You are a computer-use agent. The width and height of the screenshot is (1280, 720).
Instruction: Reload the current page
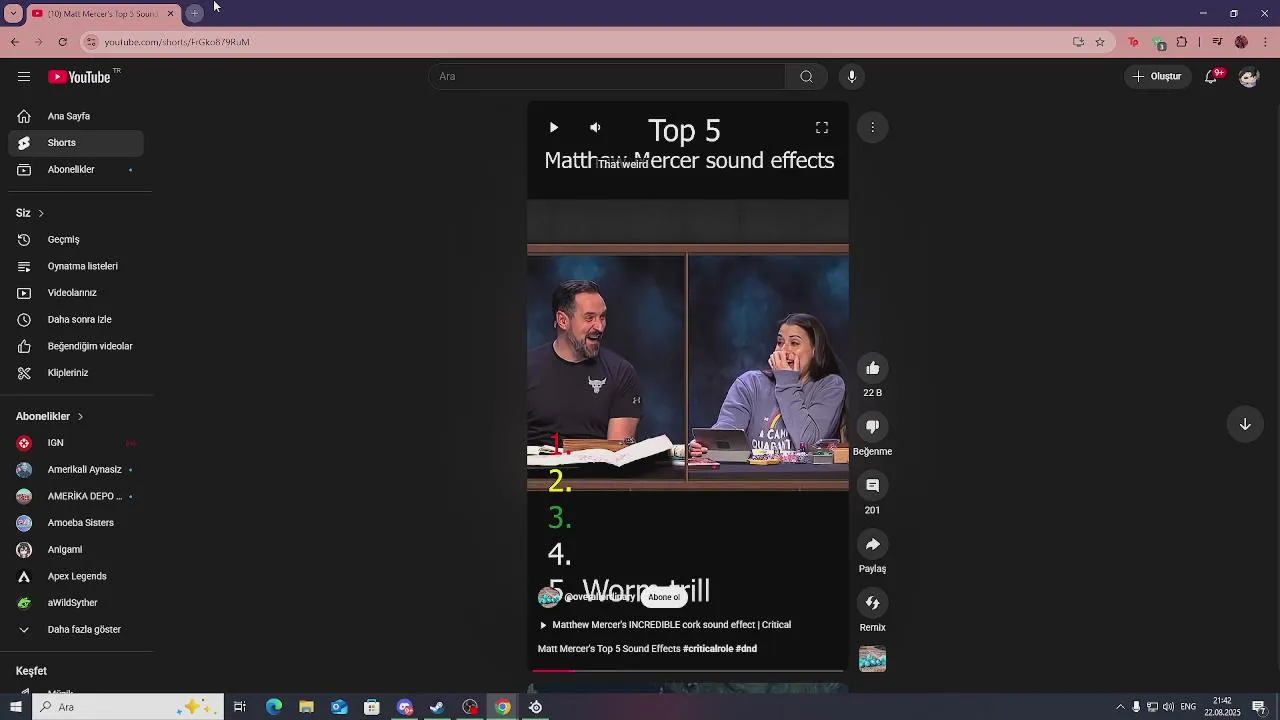63,42
